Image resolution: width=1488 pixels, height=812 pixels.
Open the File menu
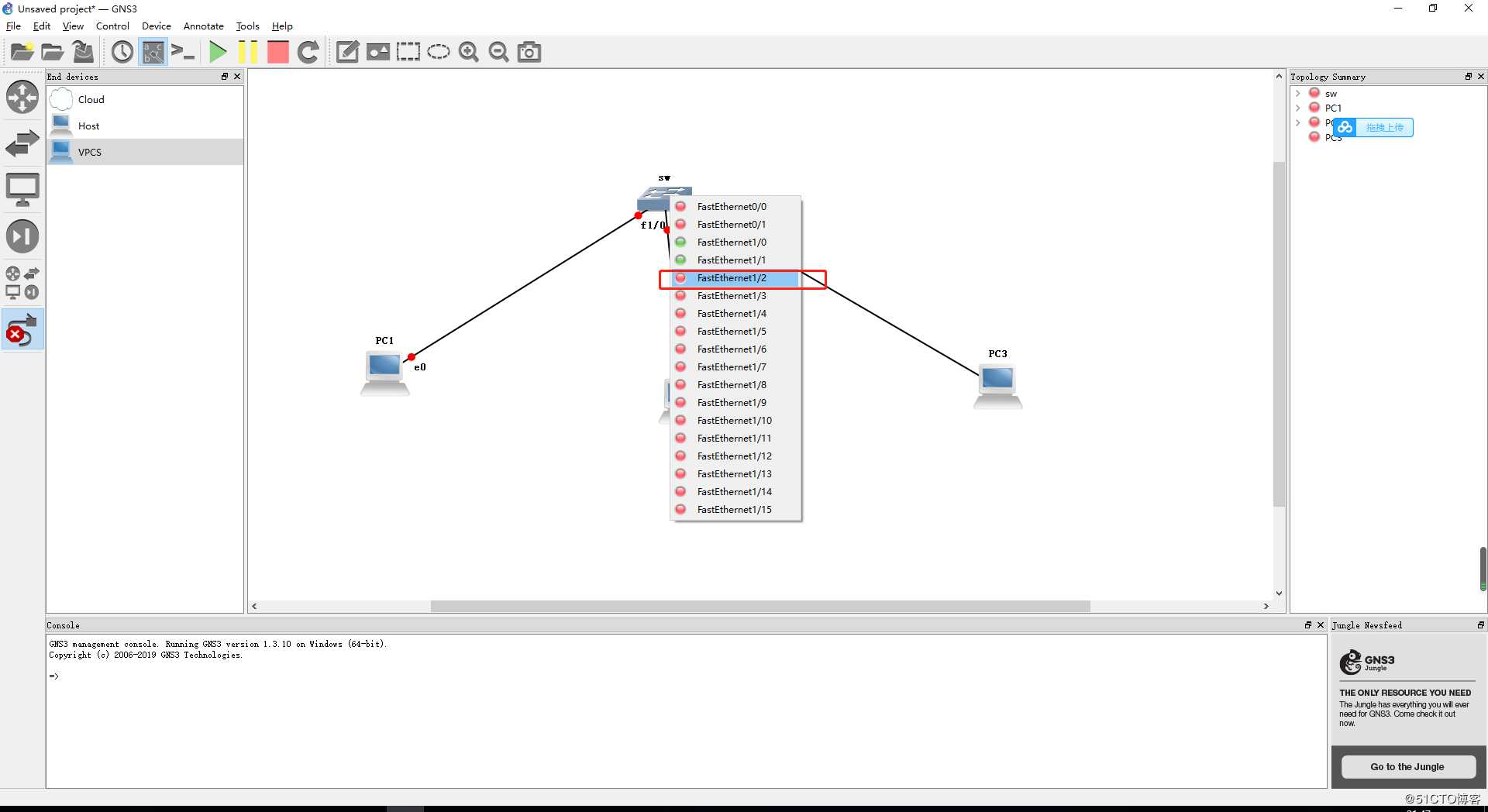13,26
